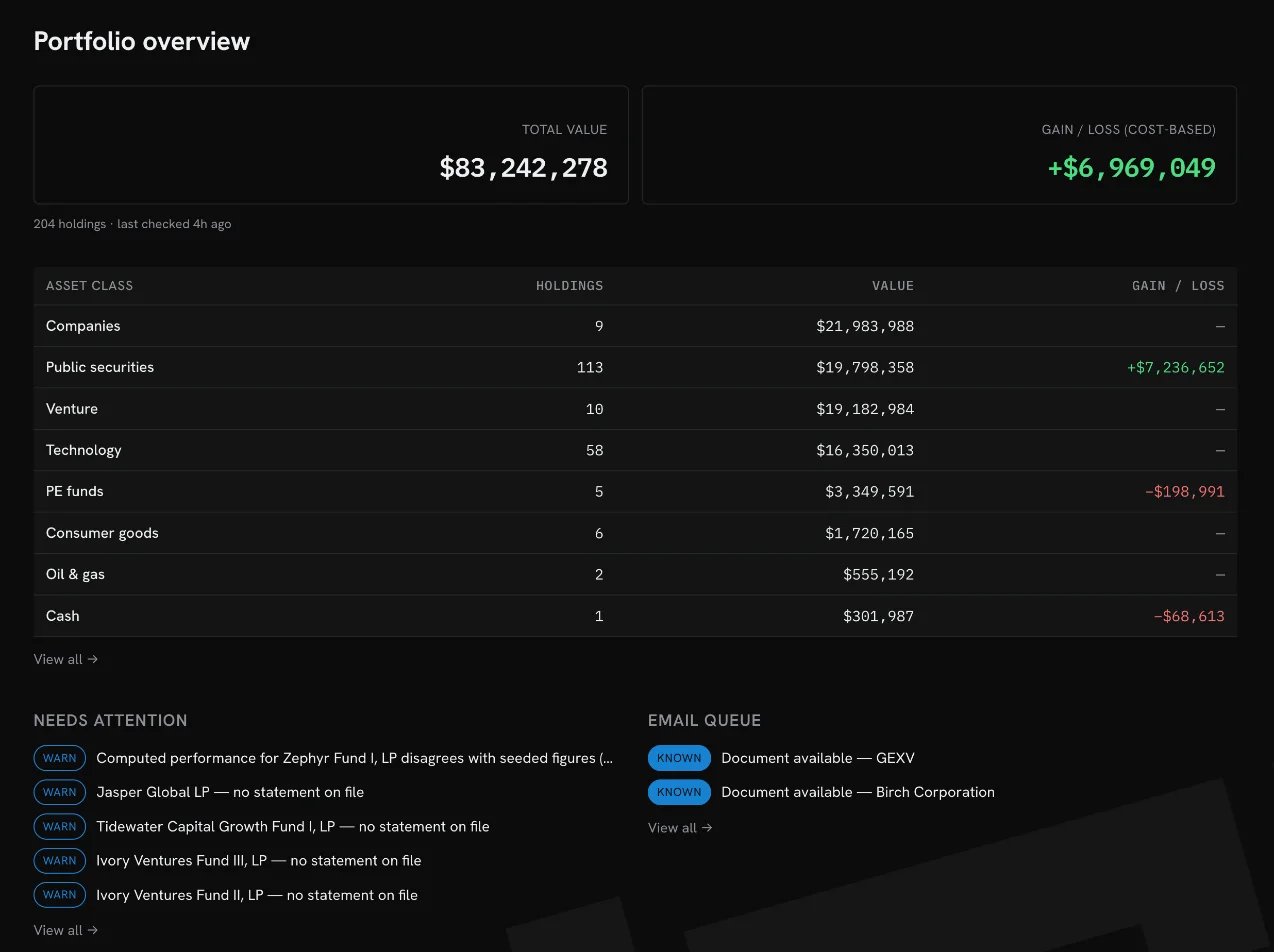Image resolution: width=1274 pixels, height=952 pixels.
Task: Open Jasper Global LP no statement warning
Action: tap(230, 792)
